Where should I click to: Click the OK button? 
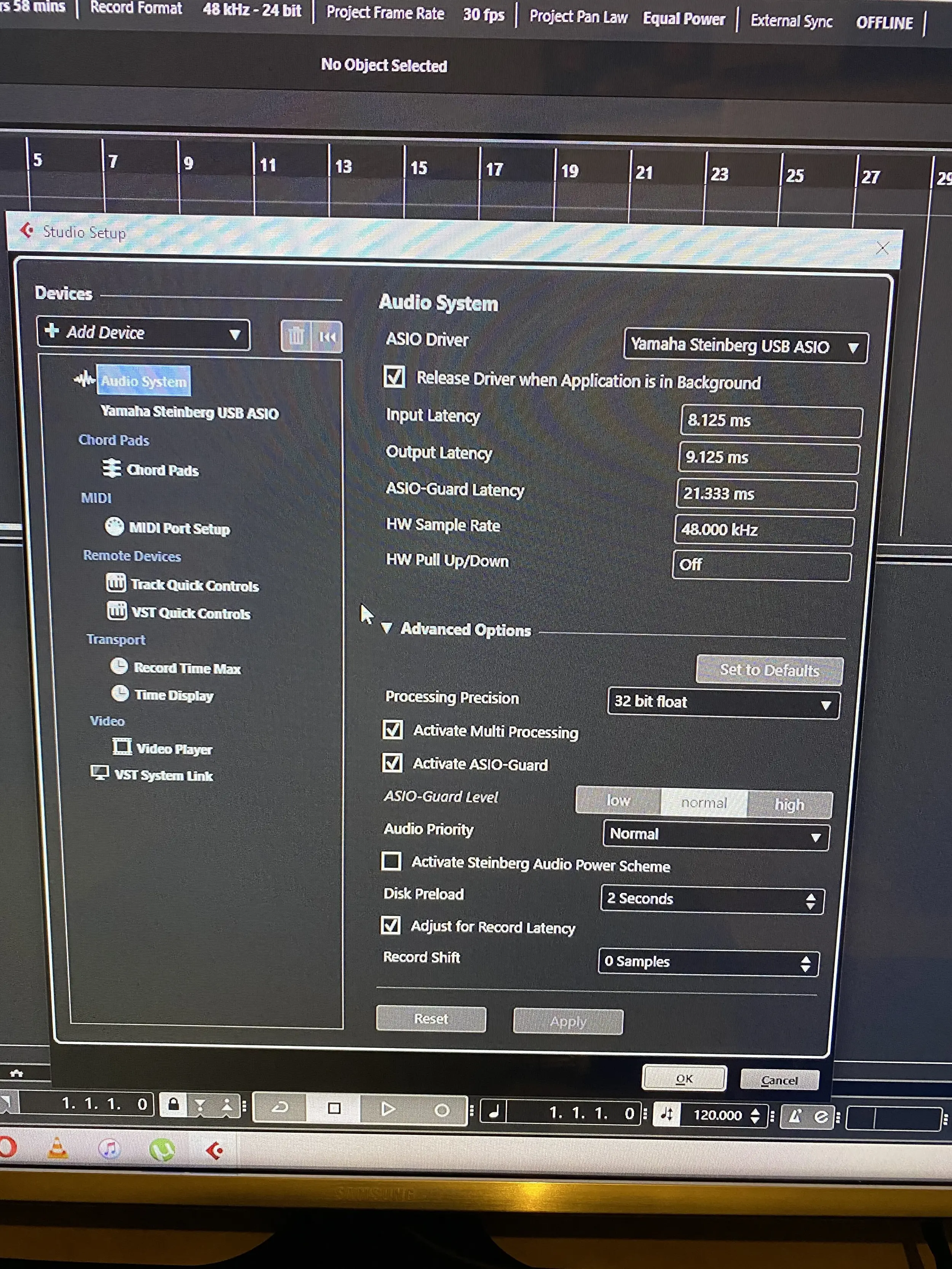point(684,1079)
